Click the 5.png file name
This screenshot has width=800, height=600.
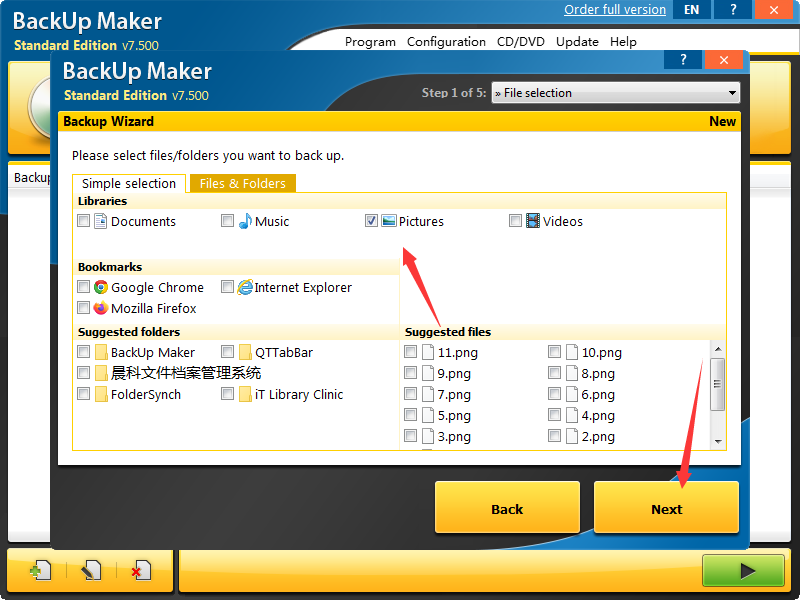click(454, 416)
